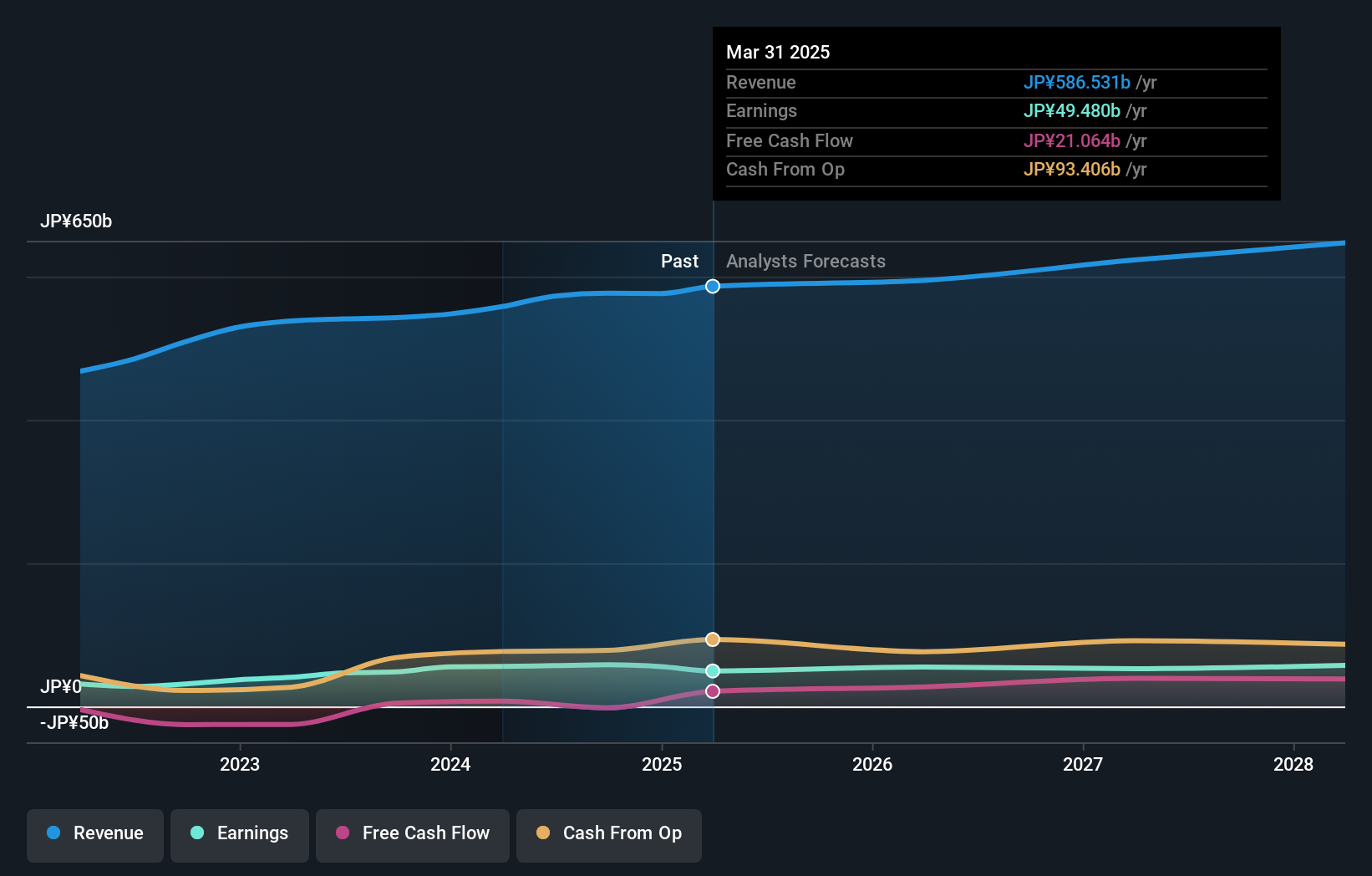Toggle the Cash From Op series off
This screenshot has width=1372, height=876.
(x=609, y=835)
